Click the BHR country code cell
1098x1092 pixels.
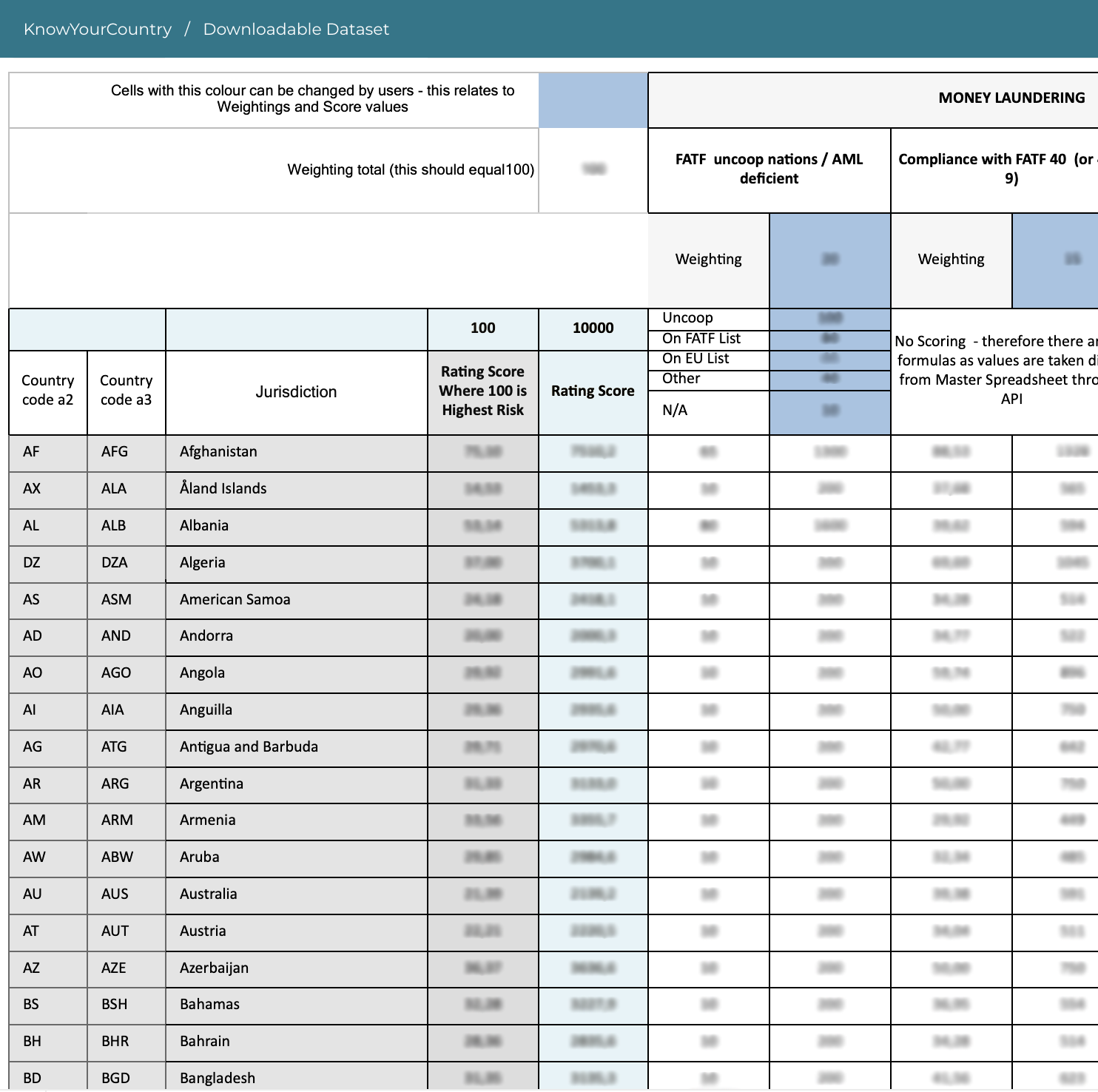(x=127, y=1042)
